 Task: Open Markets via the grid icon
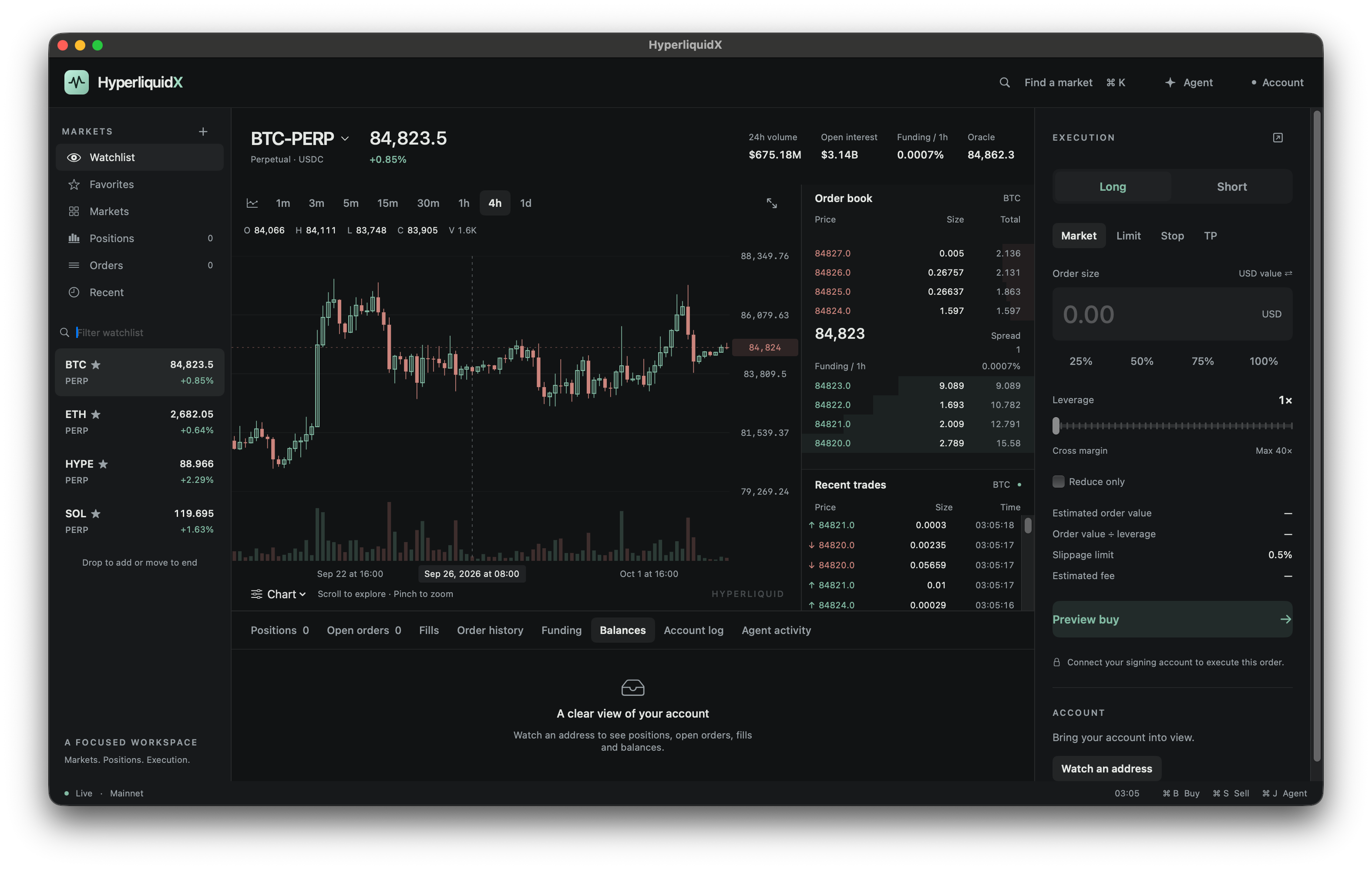(x=74, y=212)
